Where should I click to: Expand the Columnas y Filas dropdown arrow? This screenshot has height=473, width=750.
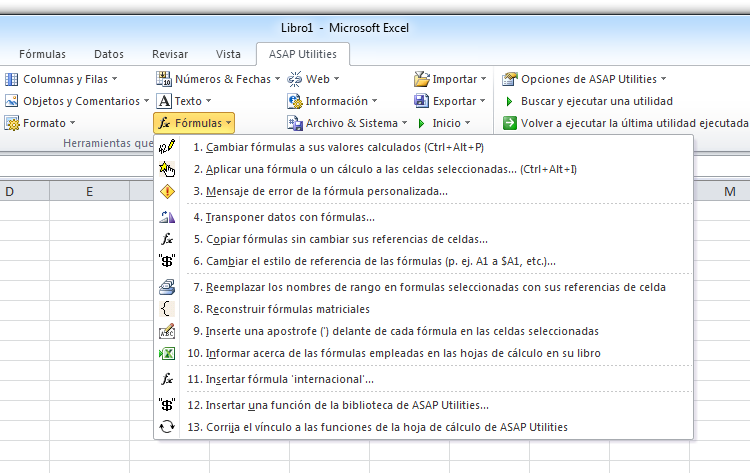tap(115, 79)
